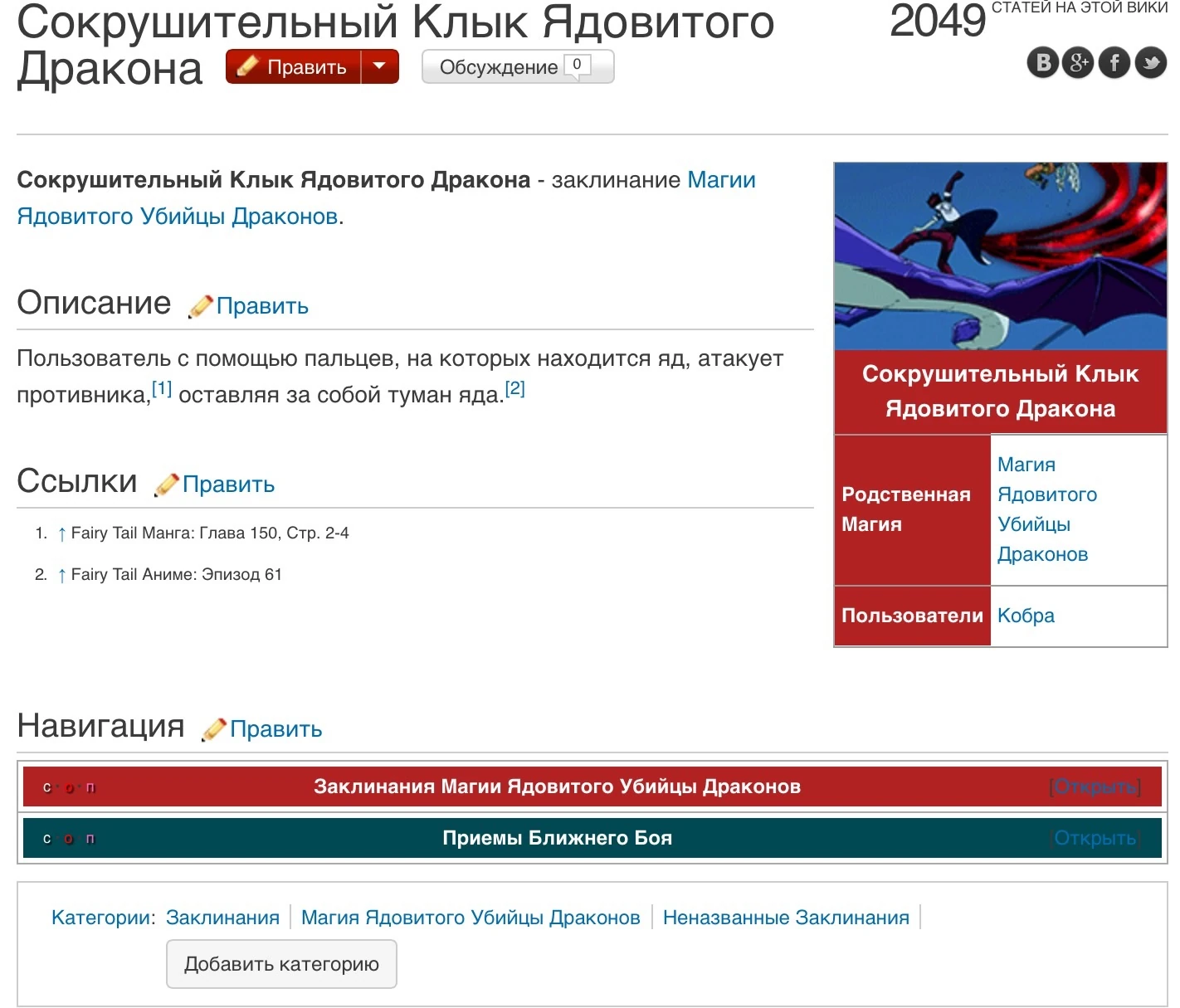Click 'п' edit link in red Заклинания navbox

90,787
